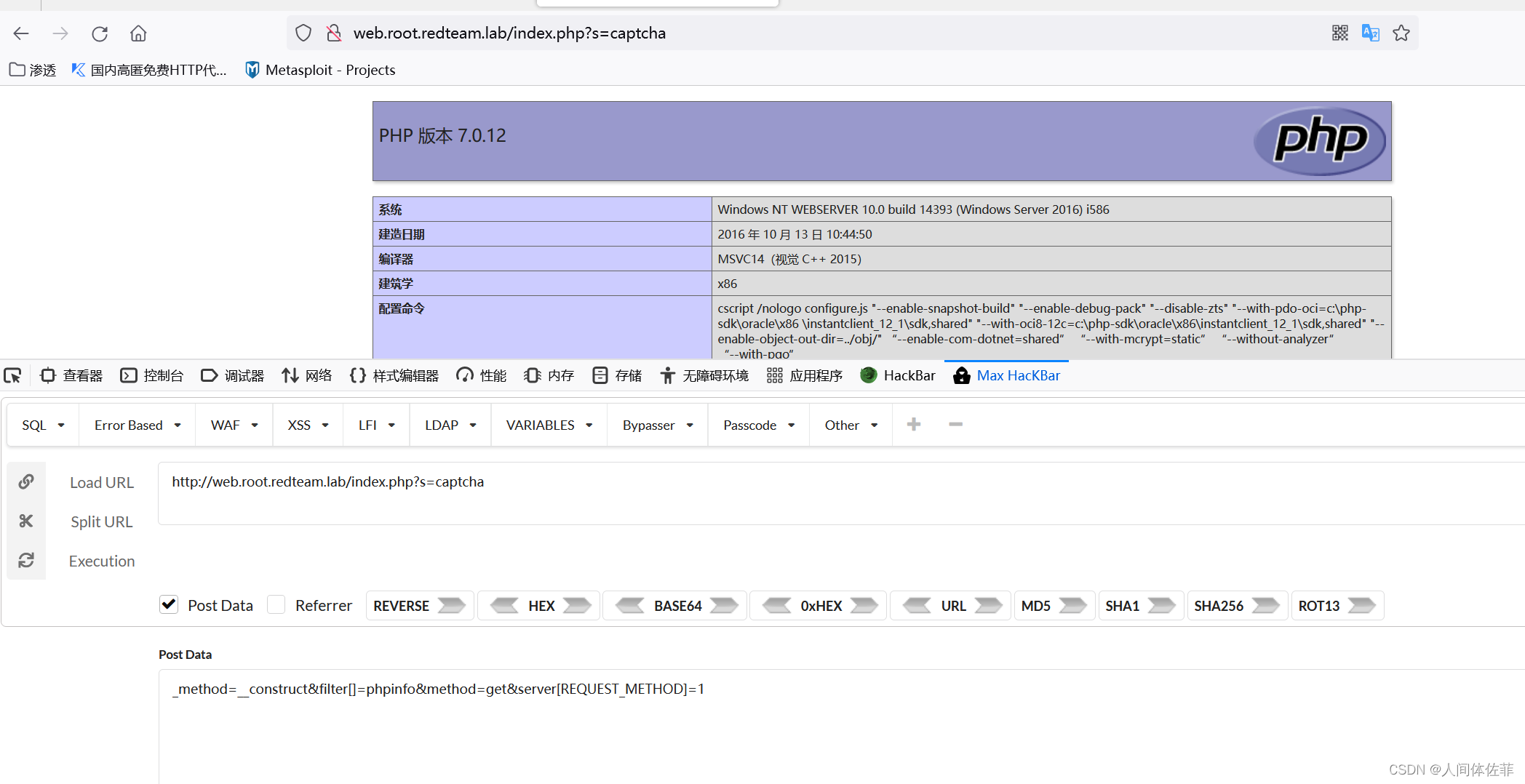This screenshot has width=1525, height=784.
Task: Click BASE64 decode left arrow
Action: coord(630,606)
